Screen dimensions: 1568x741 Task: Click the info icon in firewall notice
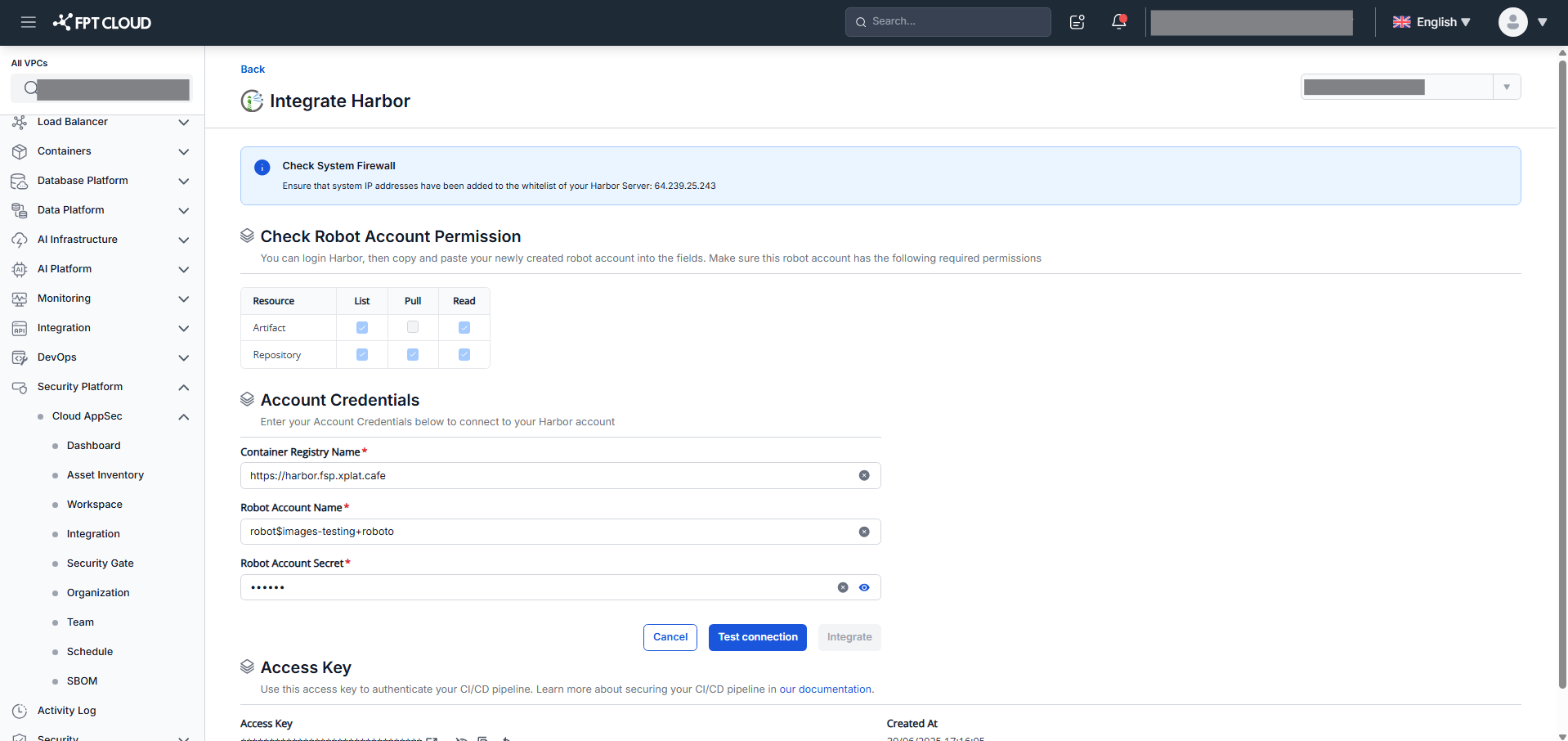[x=262, y=168]
